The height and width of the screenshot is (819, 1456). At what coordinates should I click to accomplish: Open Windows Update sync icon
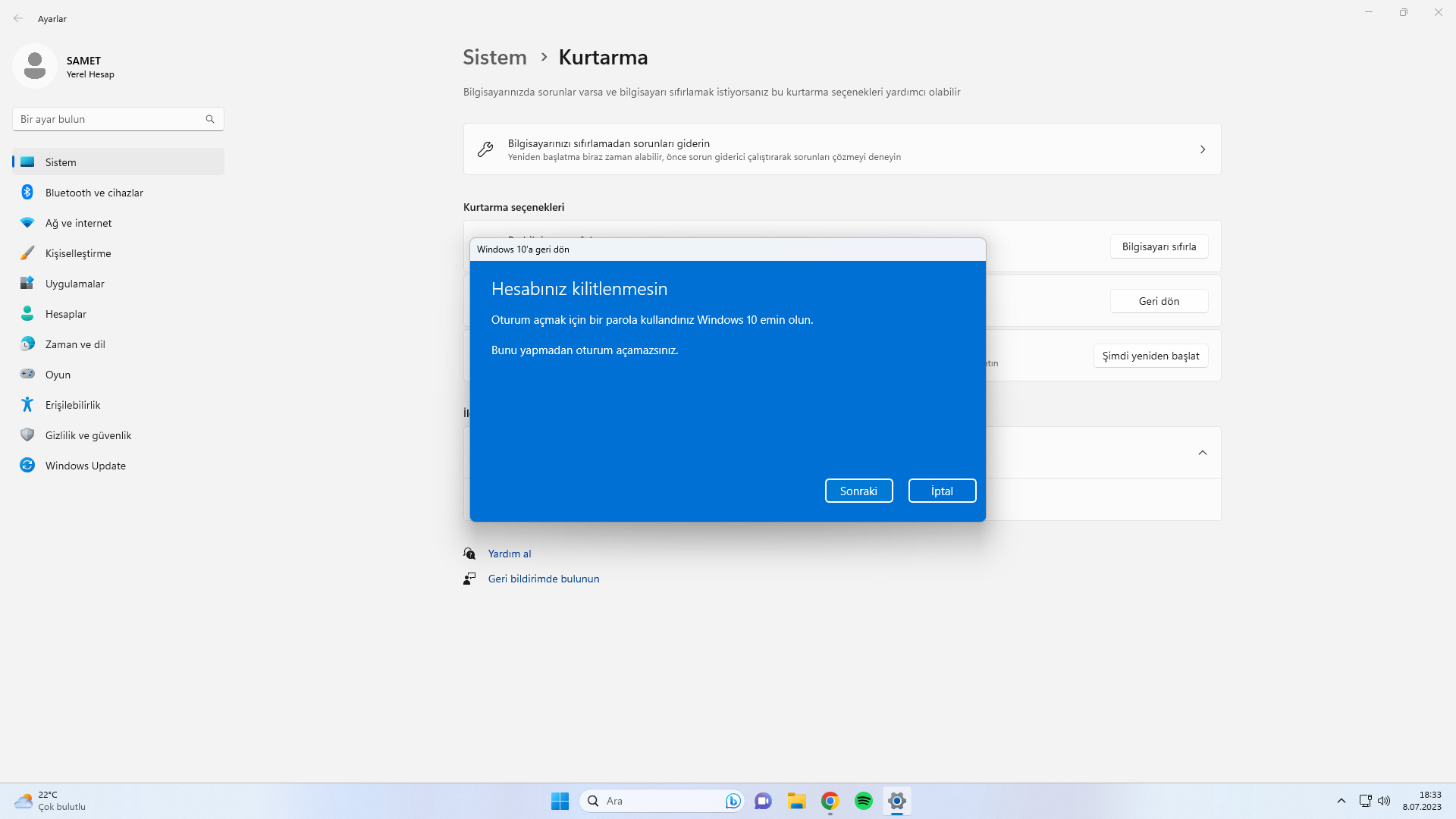coord(27,466)
